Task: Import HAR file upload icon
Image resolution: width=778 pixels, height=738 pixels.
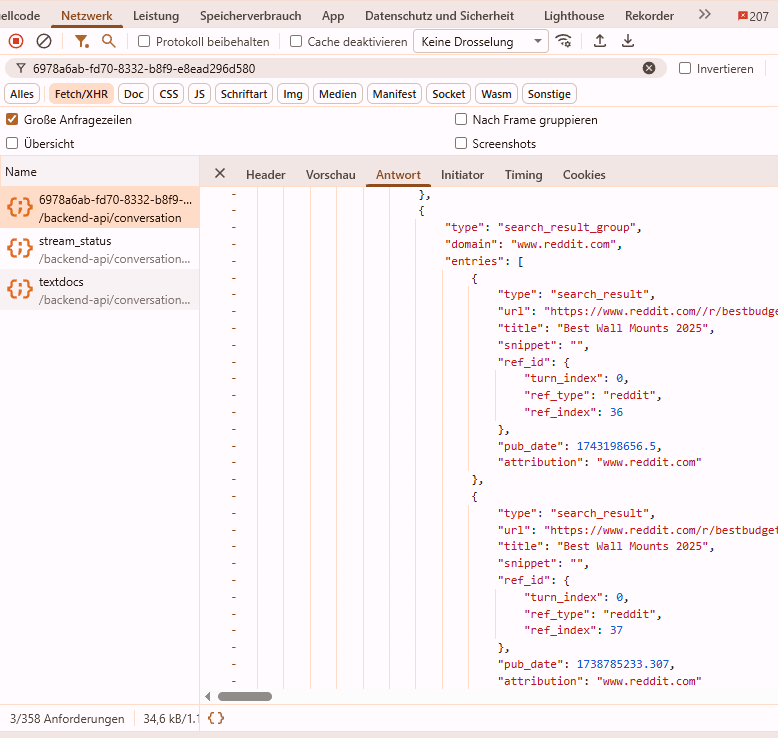Action: tap(600, 41)
